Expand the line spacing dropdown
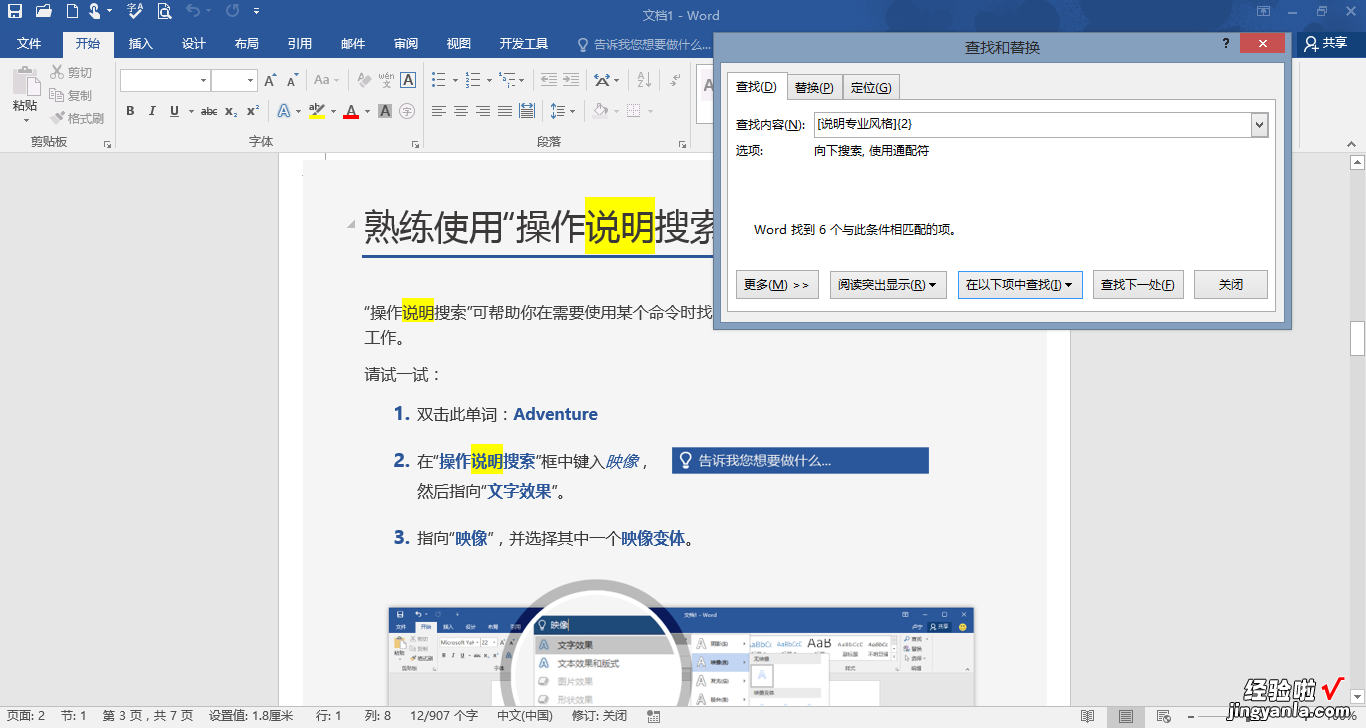Image resolution: width=1366 pixels, height=728 pixels. pyautogui.click(x=563, y=111)
